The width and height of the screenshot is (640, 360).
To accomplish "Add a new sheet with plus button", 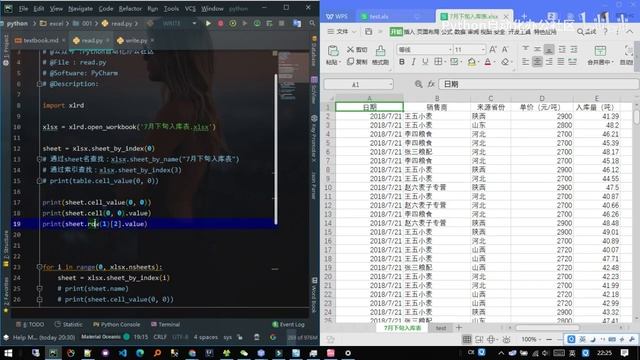I will (x=459, y=327).
